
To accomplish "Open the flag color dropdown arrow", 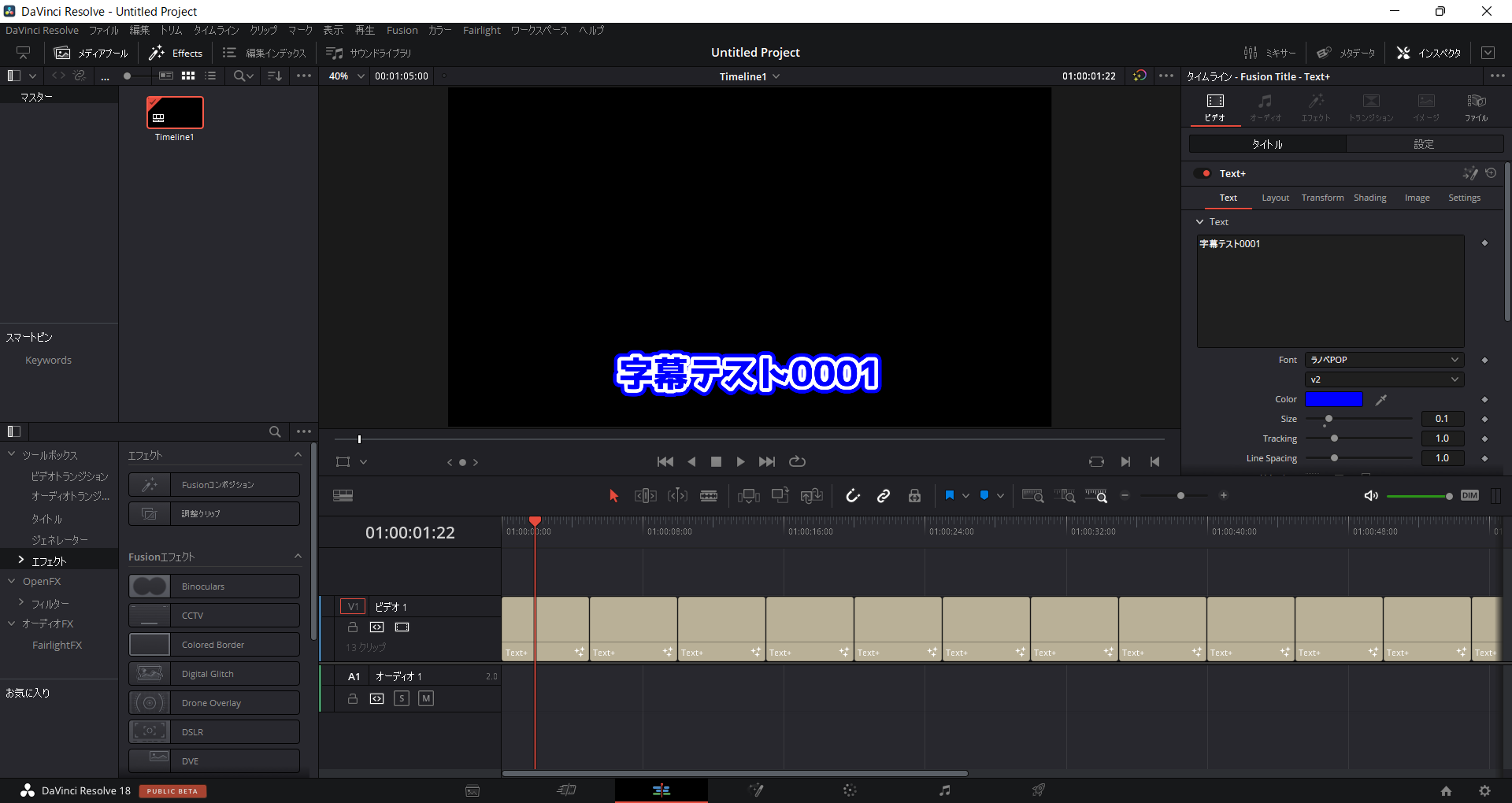I will (x=965, y=496).
